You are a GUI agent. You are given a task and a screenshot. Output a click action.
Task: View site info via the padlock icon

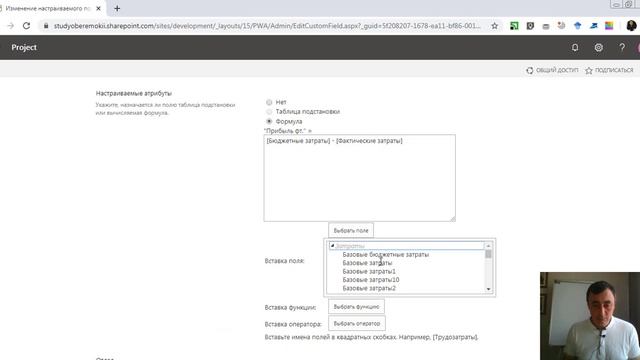(46, 26)
